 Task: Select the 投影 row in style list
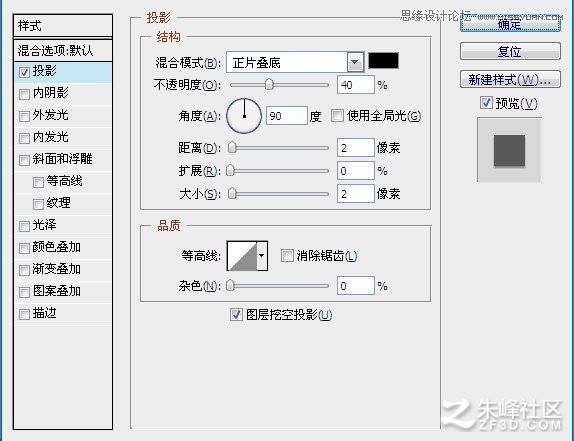coord(63,72)
